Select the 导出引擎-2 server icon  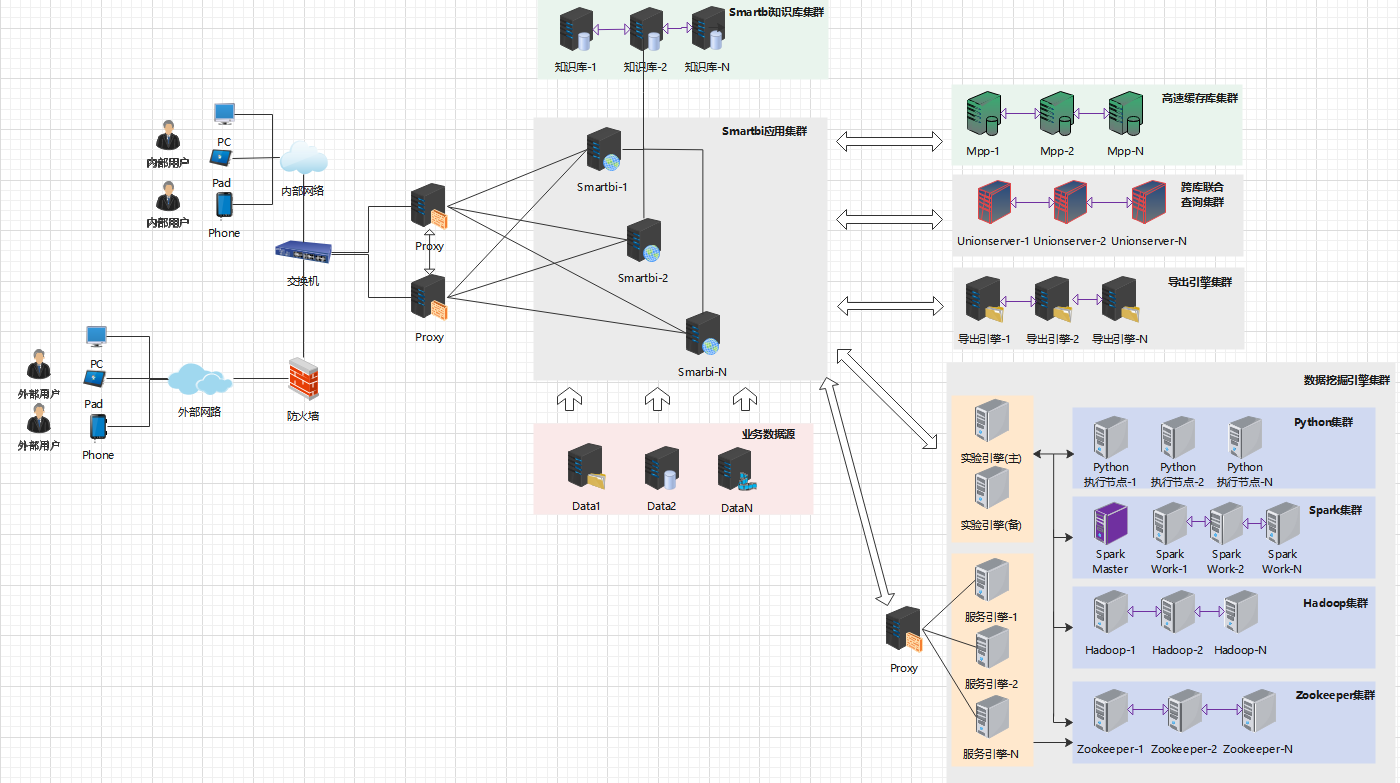(1053, 300)
